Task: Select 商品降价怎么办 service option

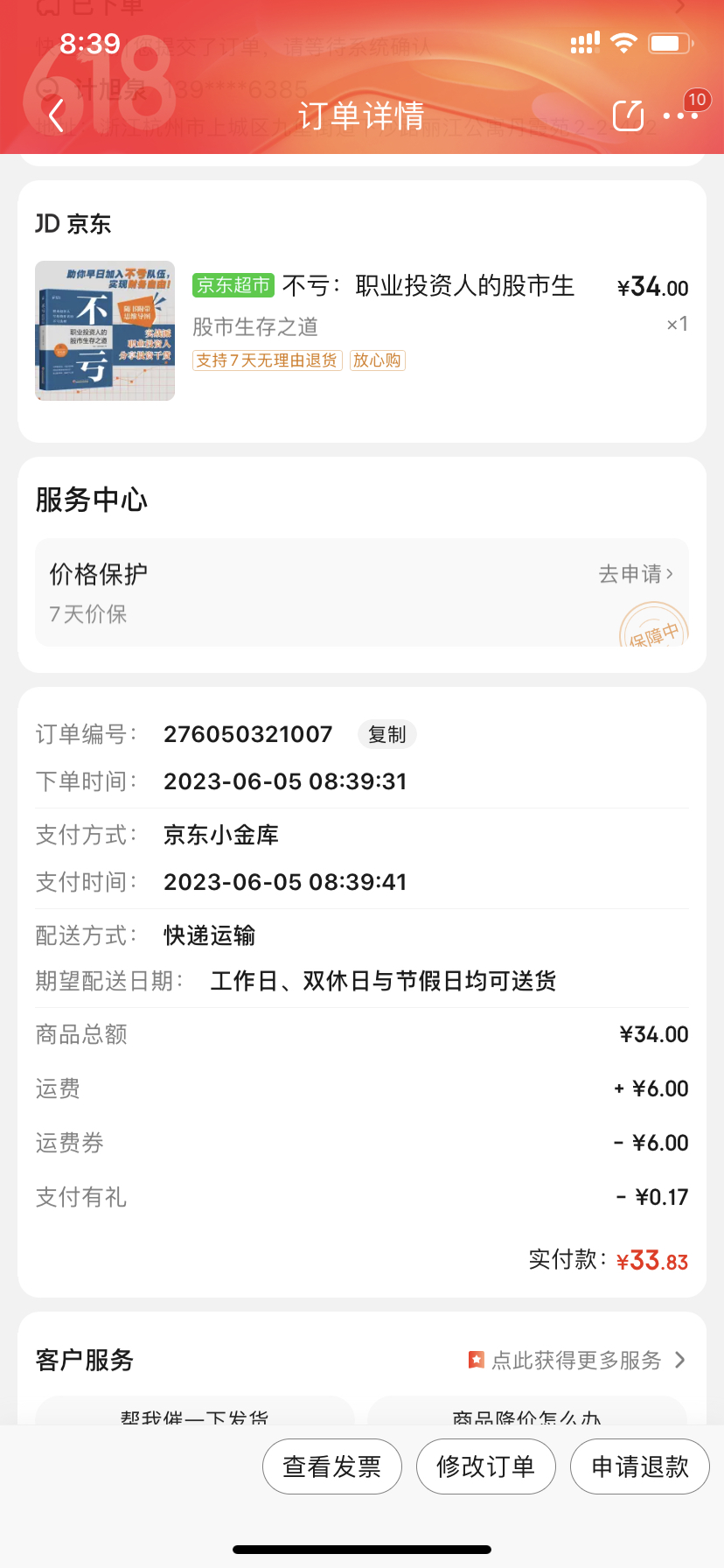Action: 526,1414
